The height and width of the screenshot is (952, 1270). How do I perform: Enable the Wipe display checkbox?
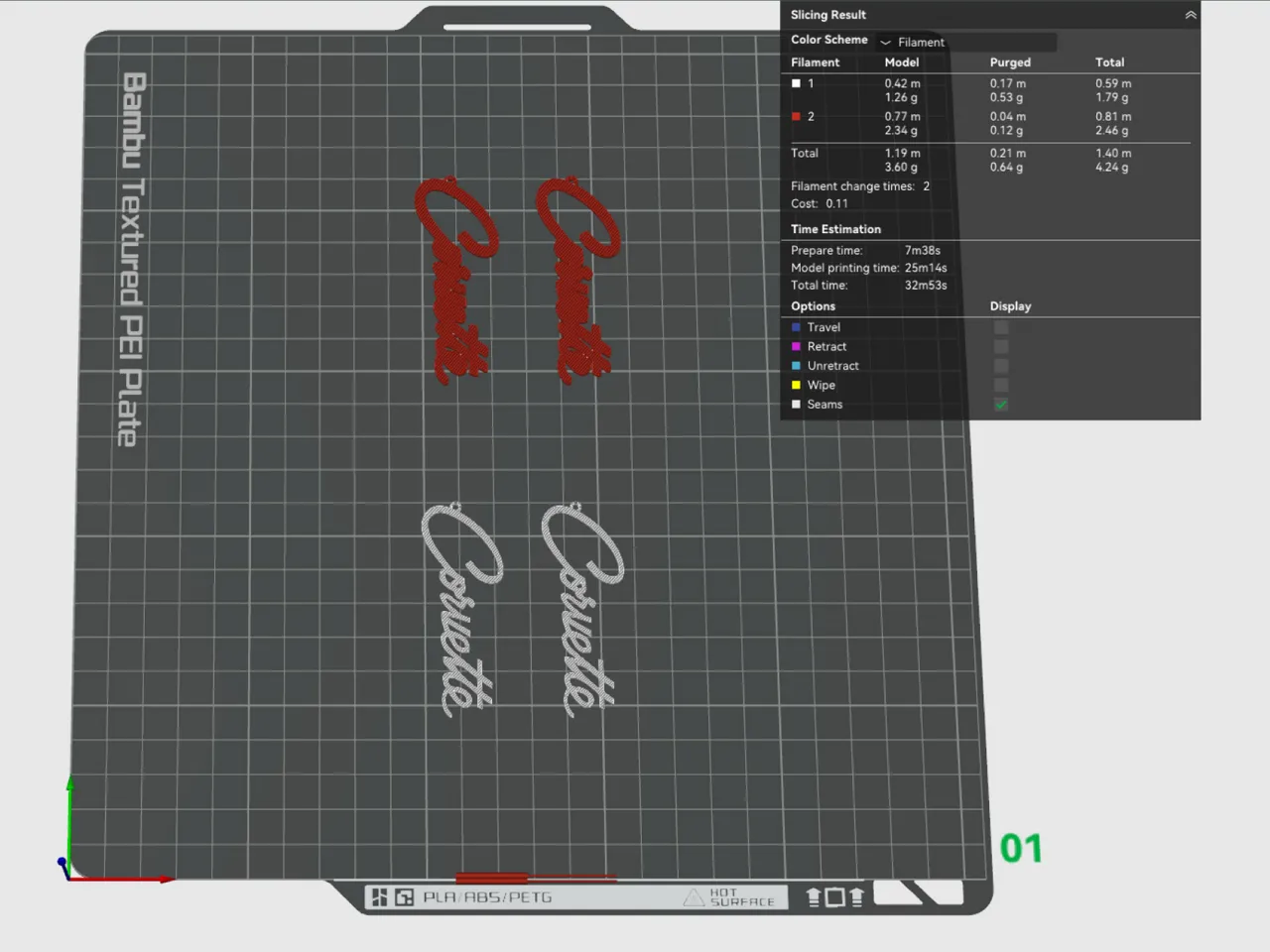click(1001, 385)
